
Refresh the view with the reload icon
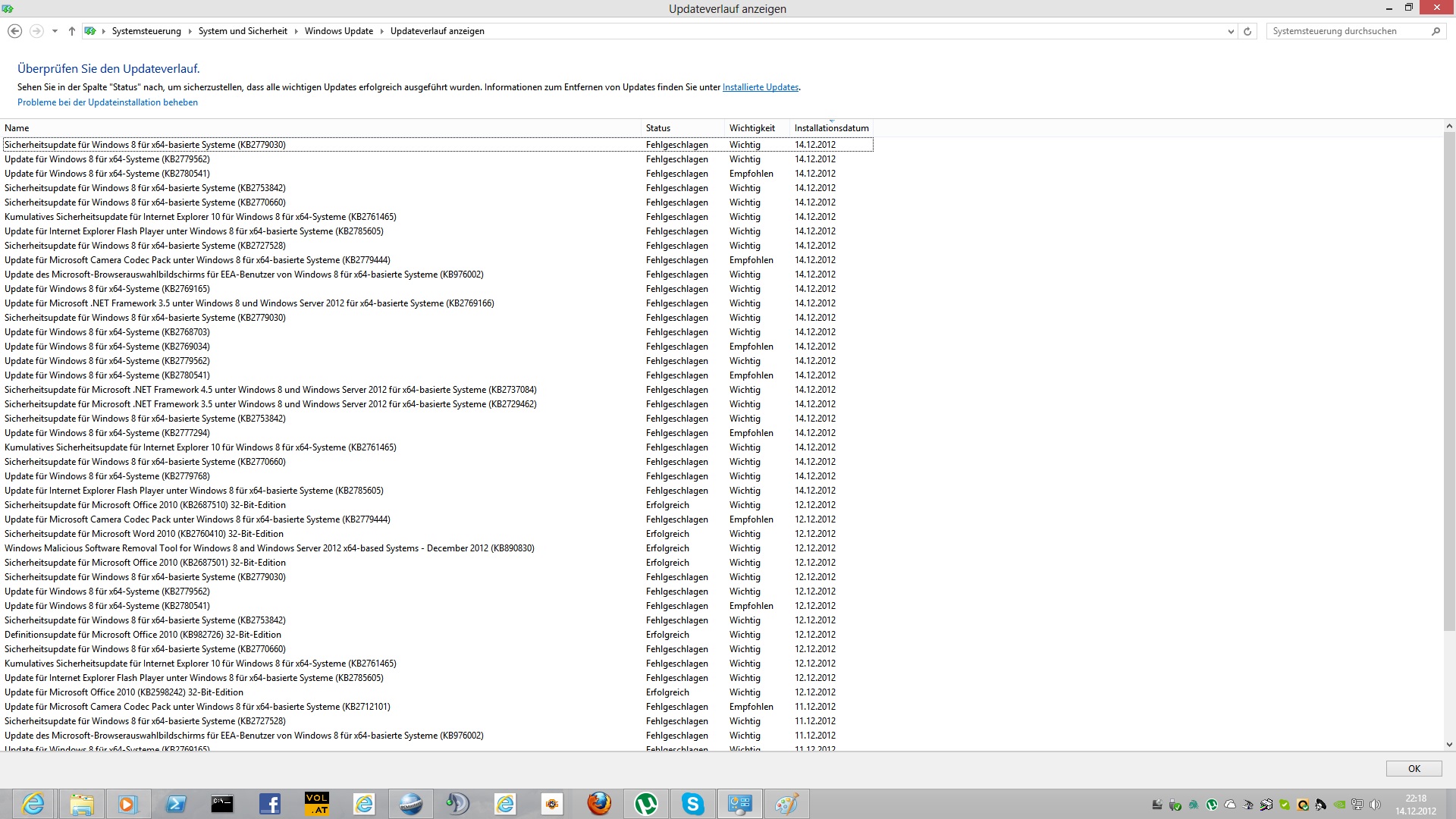(1247, 32)
